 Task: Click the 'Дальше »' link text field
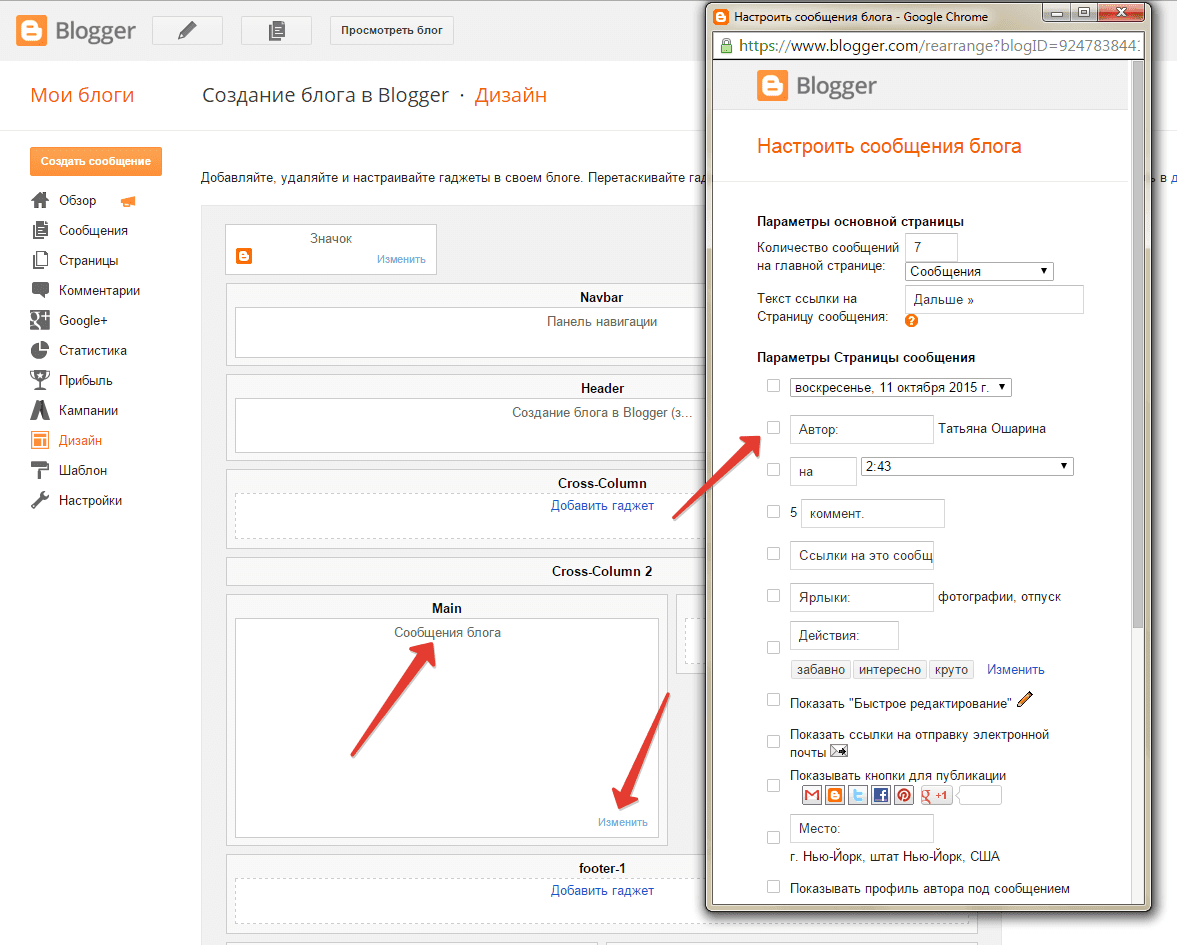pyautogui.click(x=995, y=299)
